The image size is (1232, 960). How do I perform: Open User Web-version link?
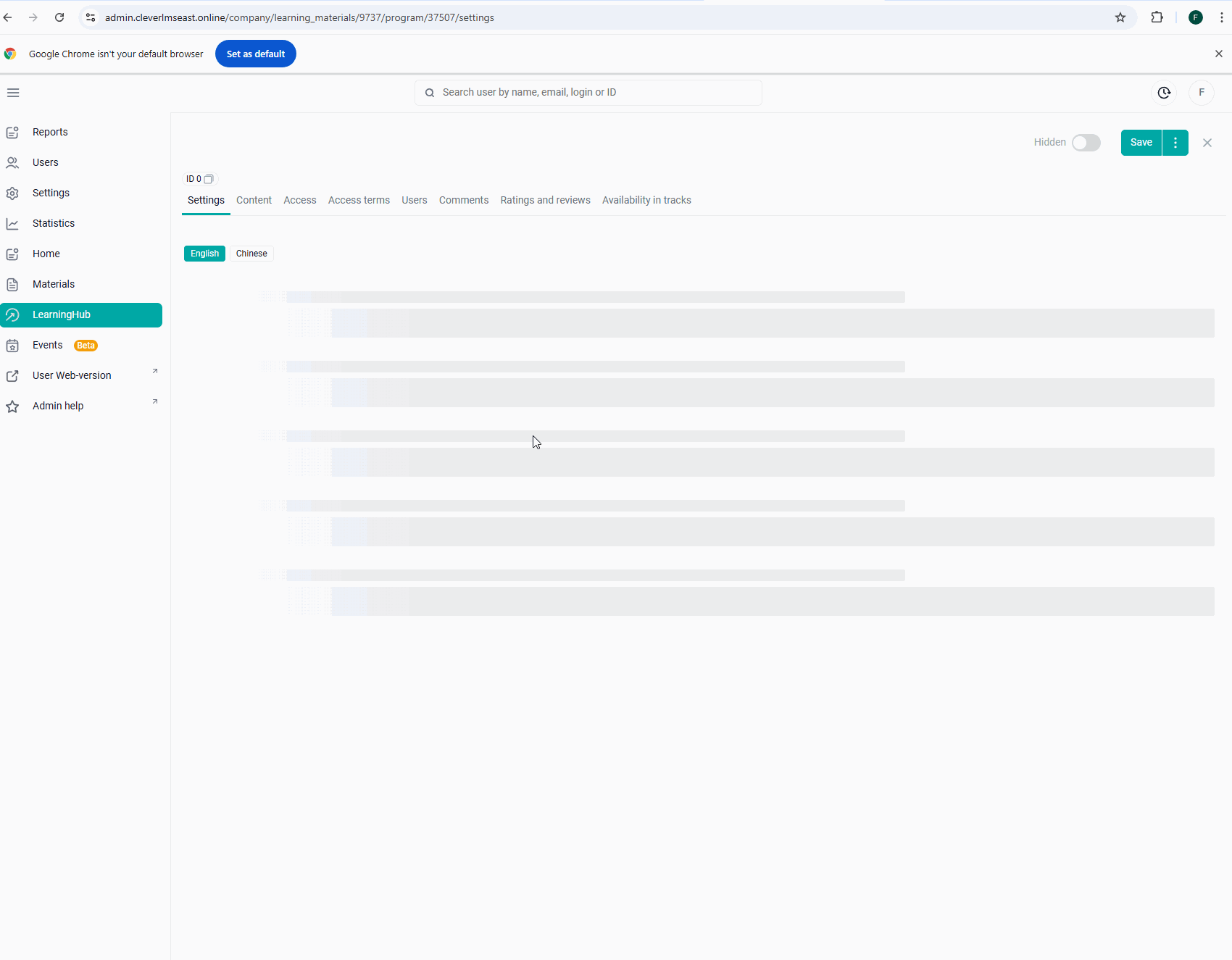pyautogui.click(x=81, y=375)
